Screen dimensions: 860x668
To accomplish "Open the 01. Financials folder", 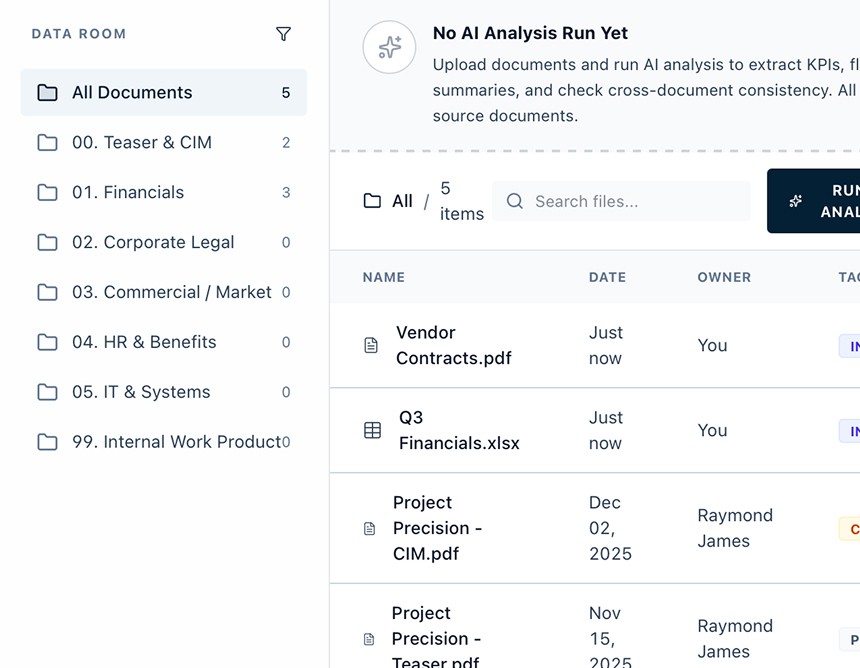I will click(x=163, y=193).
